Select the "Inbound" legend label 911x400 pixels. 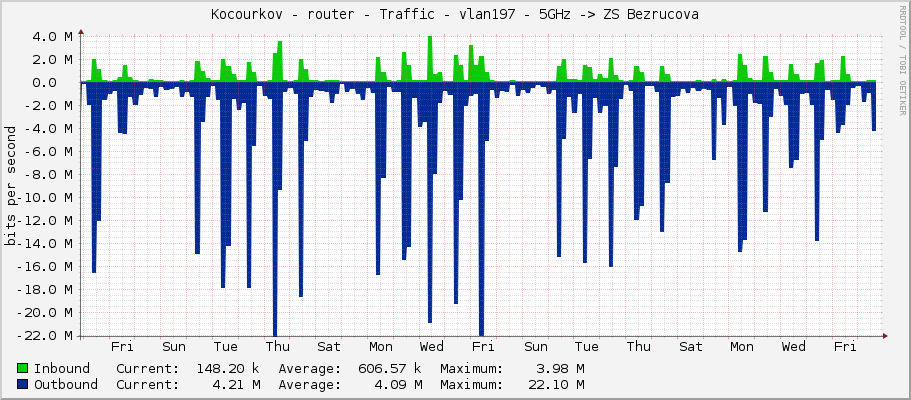point(62,368)
